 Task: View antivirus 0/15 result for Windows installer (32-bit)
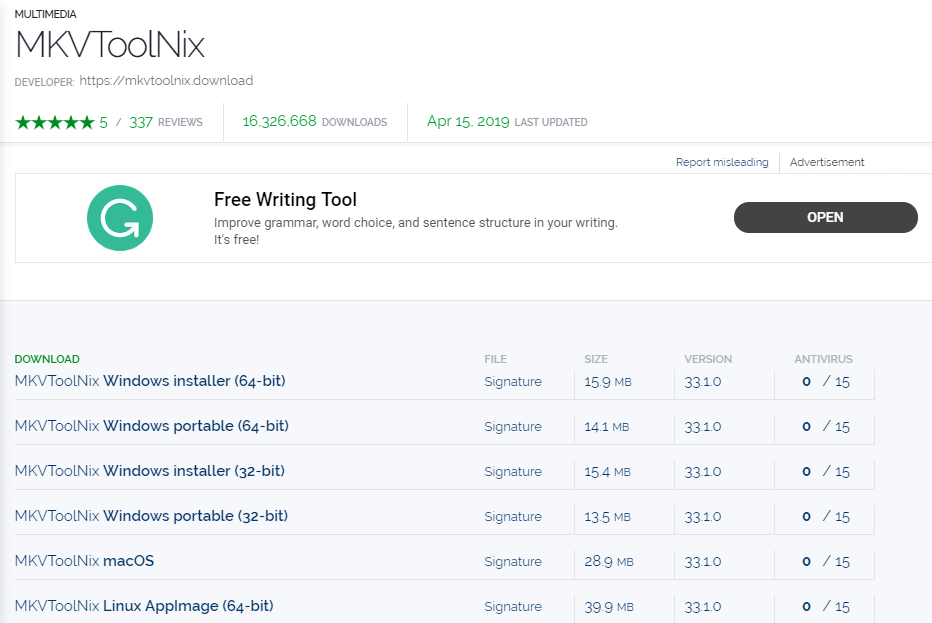pos(826,472)
